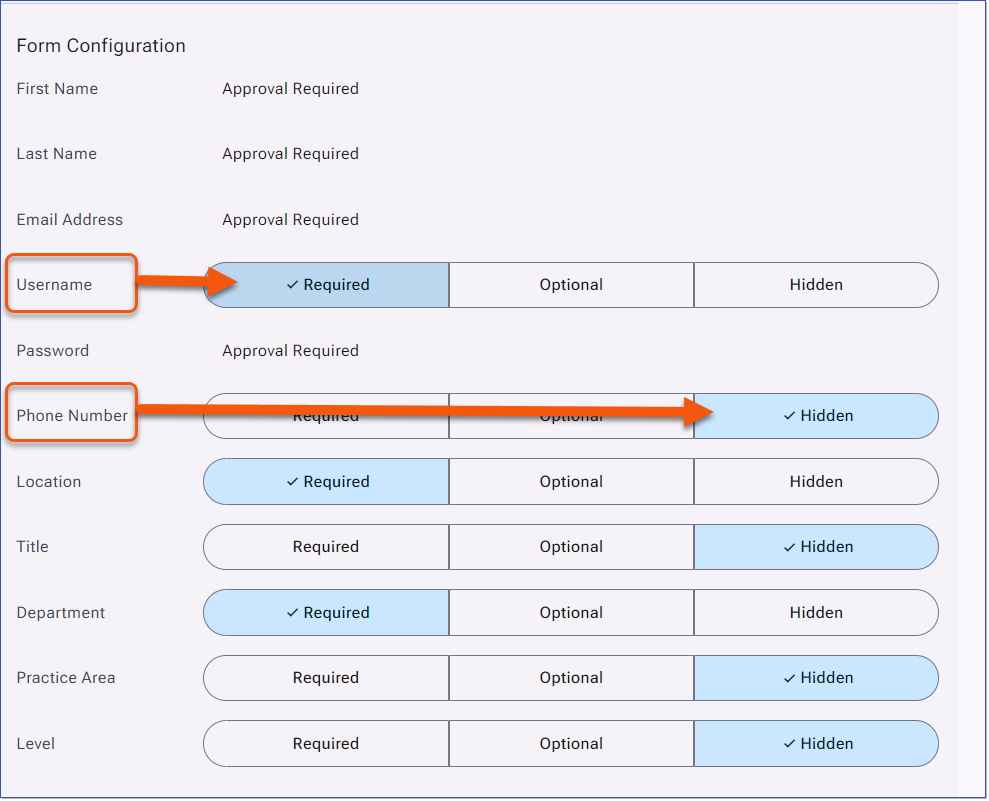Click Approval Required beside Password
This screenshot has height=801, width=989.
click(291, 351)
